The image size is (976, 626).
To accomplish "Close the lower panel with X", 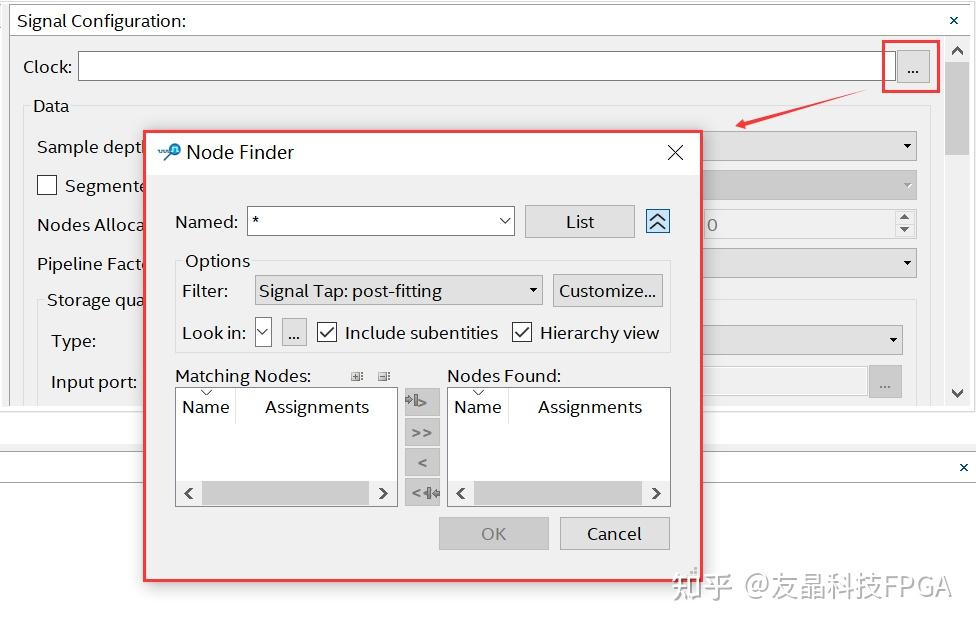I will [964, 467].
